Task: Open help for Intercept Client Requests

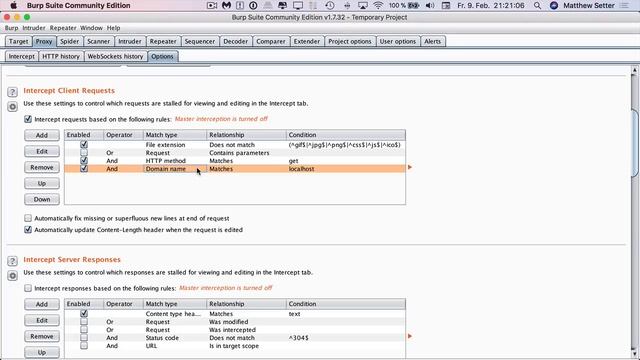Action: [12, 92]
